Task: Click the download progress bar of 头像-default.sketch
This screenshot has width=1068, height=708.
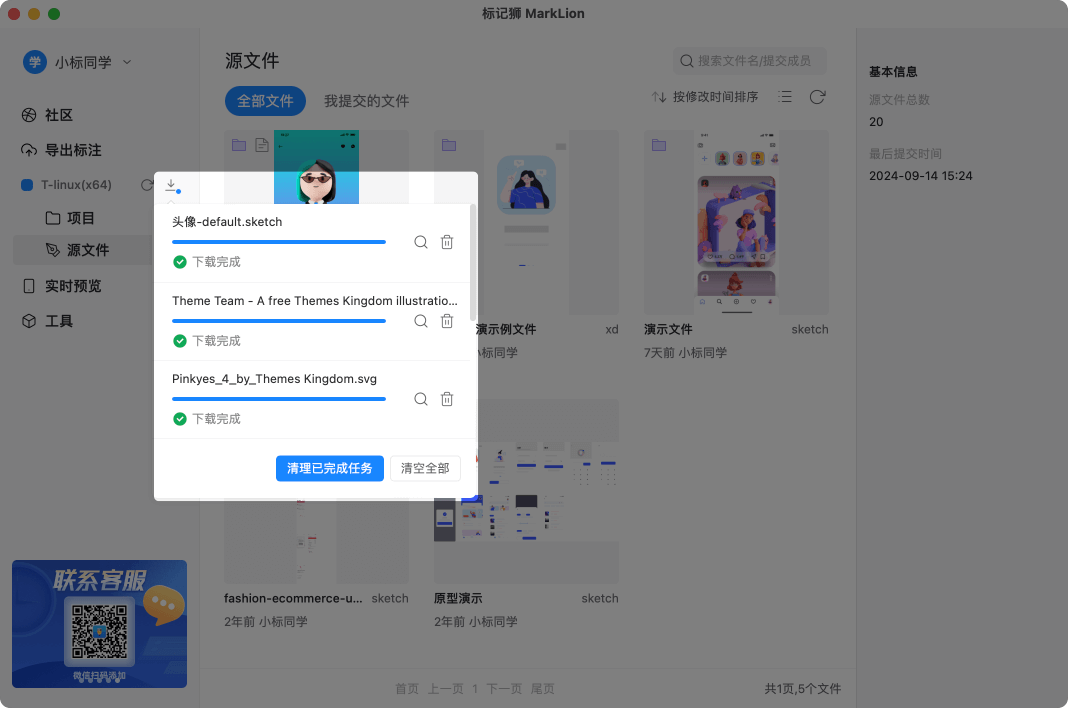Action: [278, 241]
